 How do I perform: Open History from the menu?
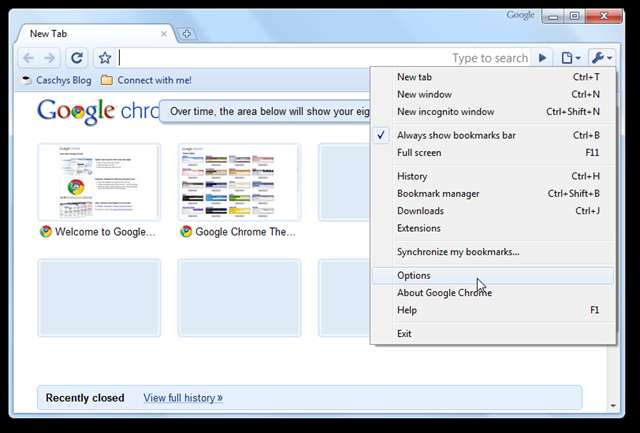click(493, 176)
